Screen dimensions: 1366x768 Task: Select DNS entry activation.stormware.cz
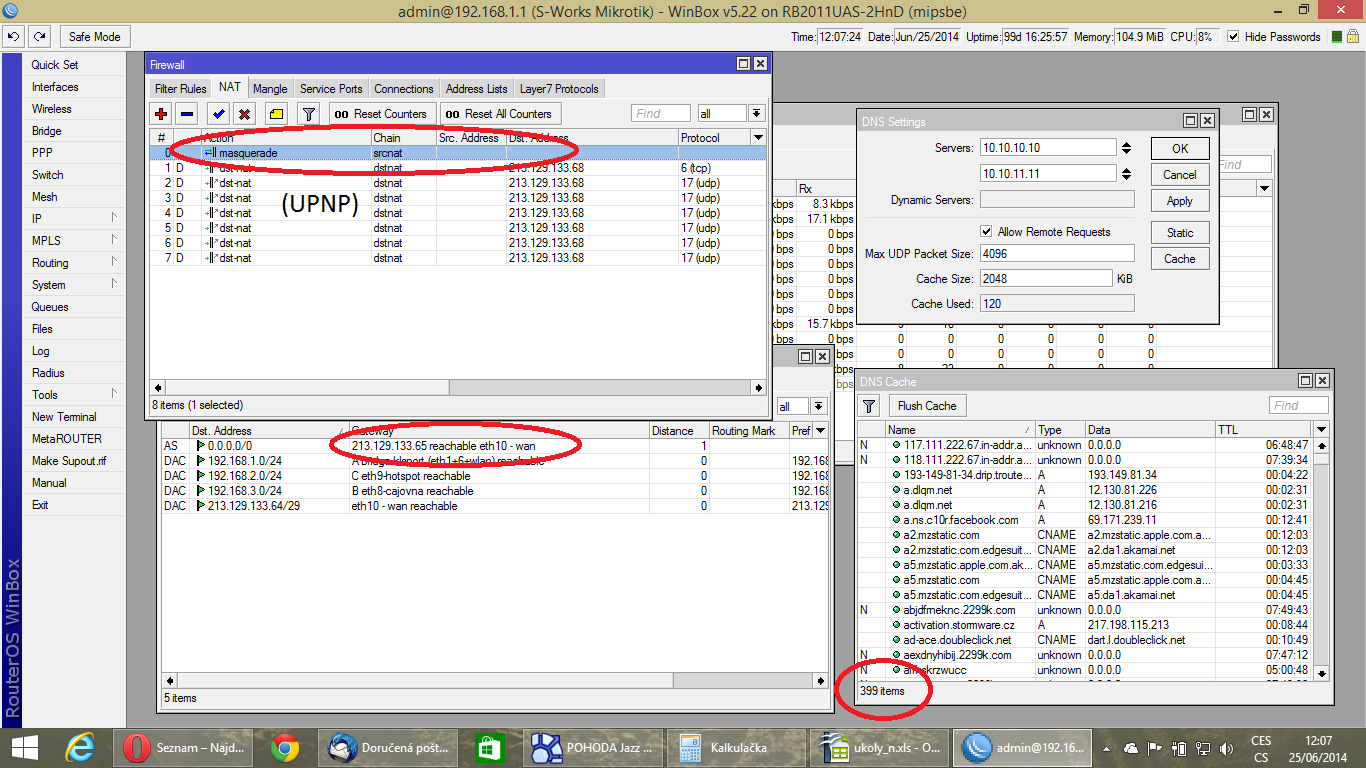pos(1085,625)
